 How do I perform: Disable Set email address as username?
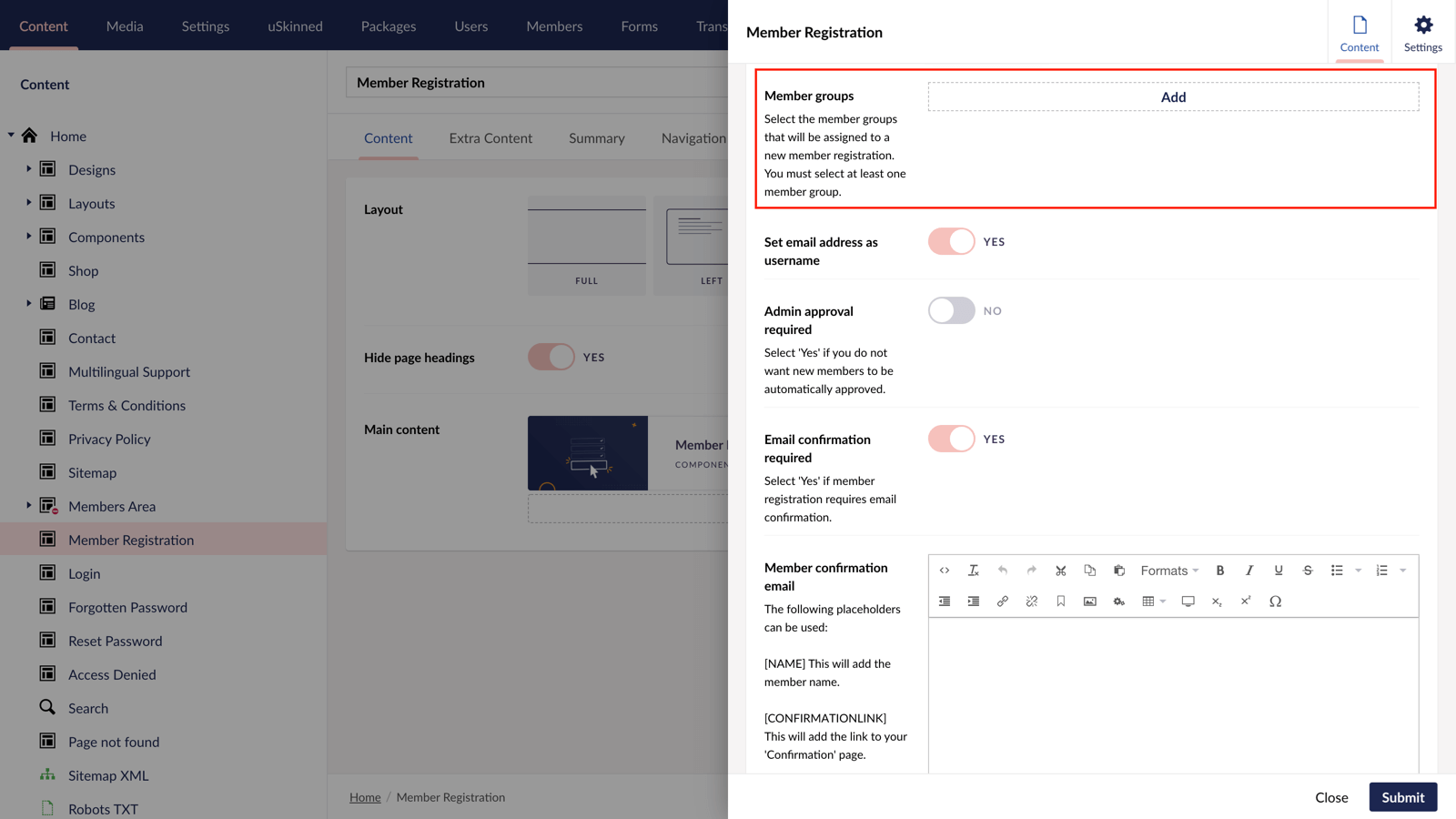[x=951, y=241]
